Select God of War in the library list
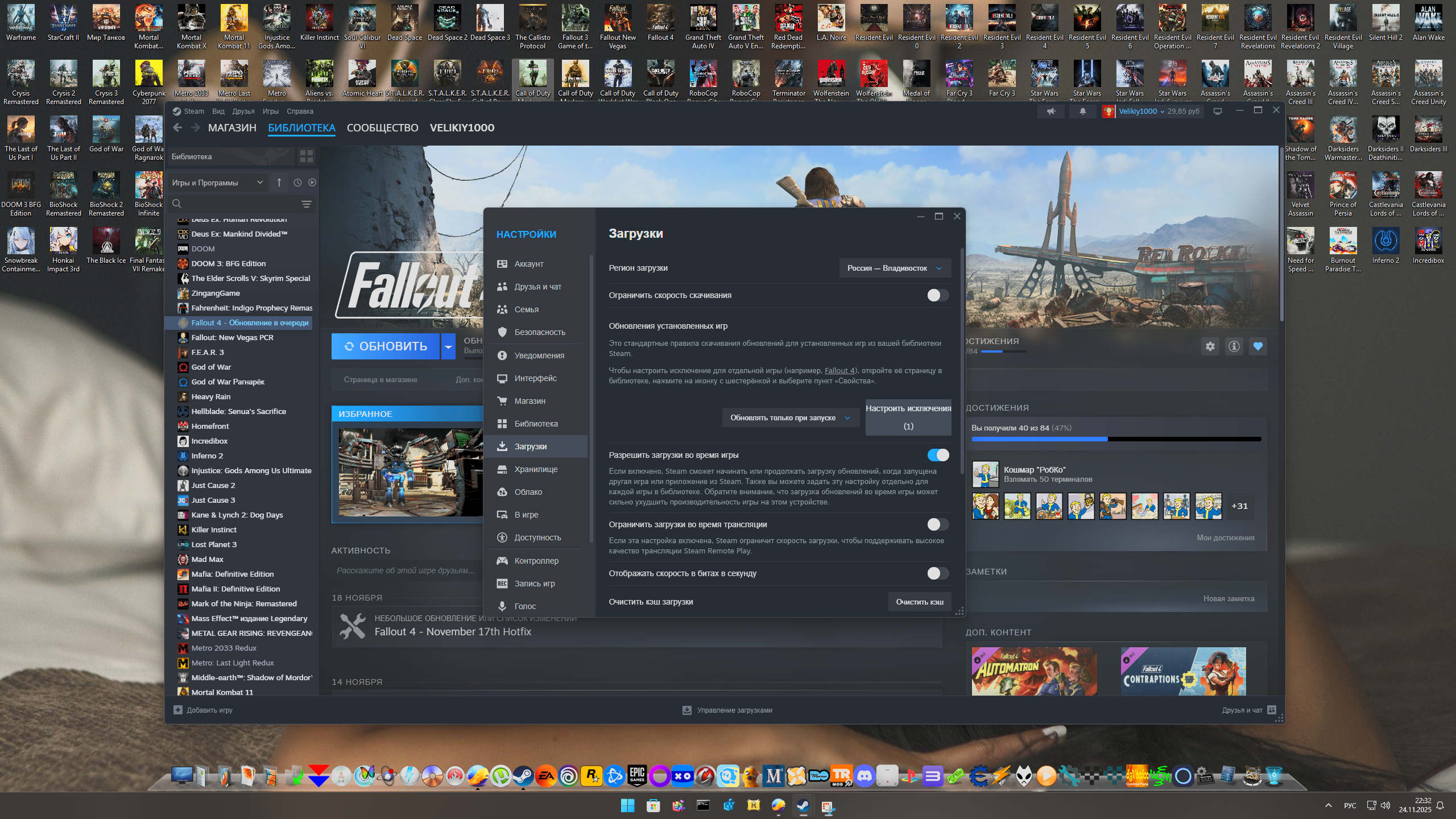 [211, 367]
